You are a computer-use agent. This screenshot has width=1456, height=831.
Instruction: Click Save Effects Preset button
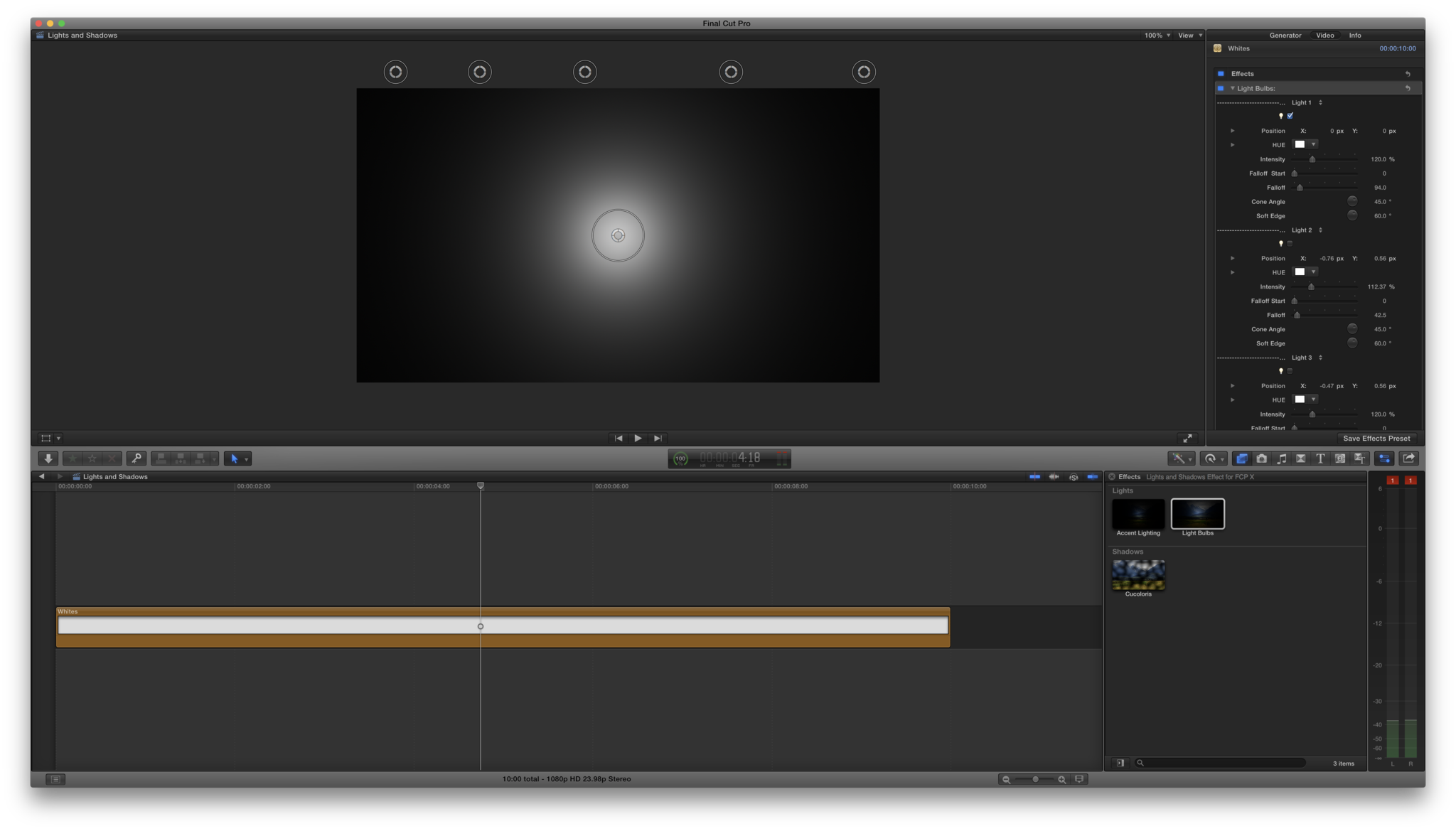[1376, 439]
